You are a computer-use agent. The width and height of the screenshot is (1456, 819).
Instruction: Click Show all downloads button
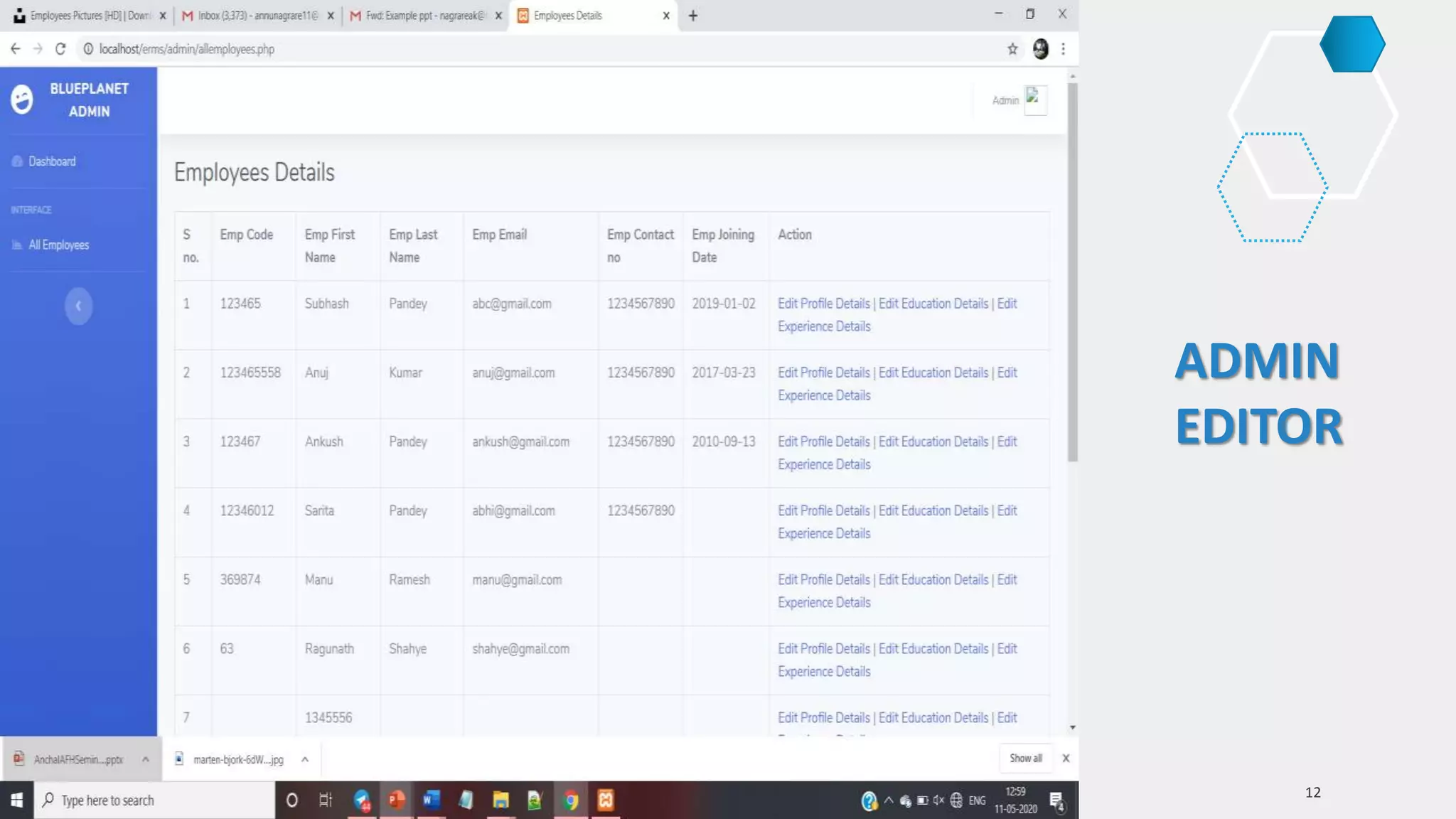1025,758
